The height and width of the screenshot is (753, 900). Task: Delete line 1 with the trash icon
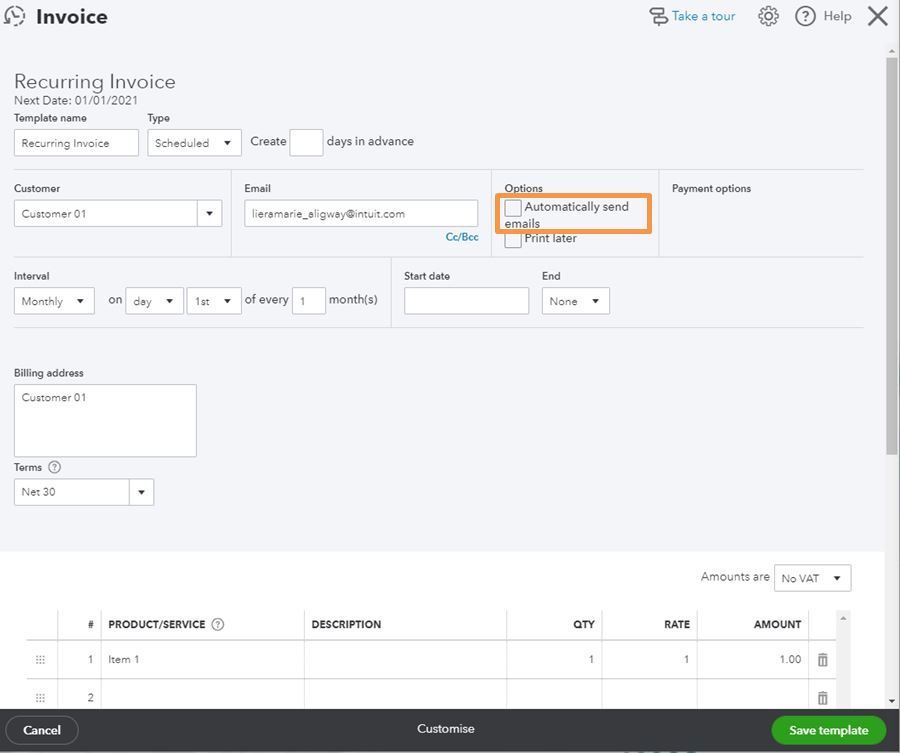[x=823, y=659]
